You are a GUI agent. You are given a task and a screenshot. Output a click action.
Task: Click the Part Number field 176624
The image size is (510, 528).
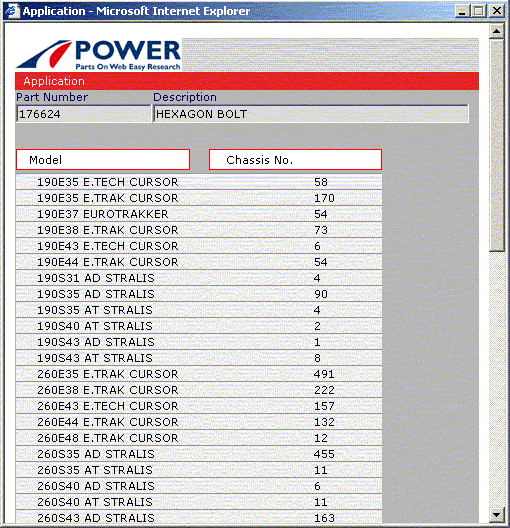pyautogui.click(x=83, y=114)
